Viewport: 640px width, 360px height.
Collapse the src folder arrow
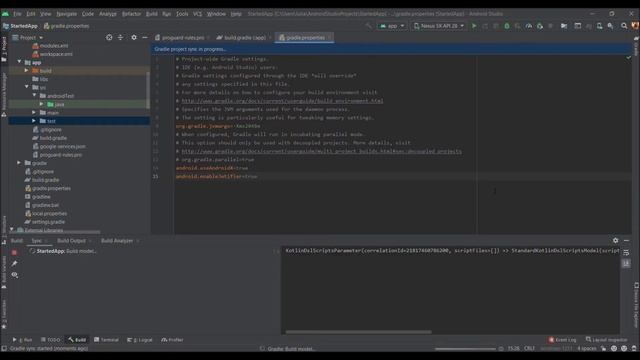click(27, 87)
